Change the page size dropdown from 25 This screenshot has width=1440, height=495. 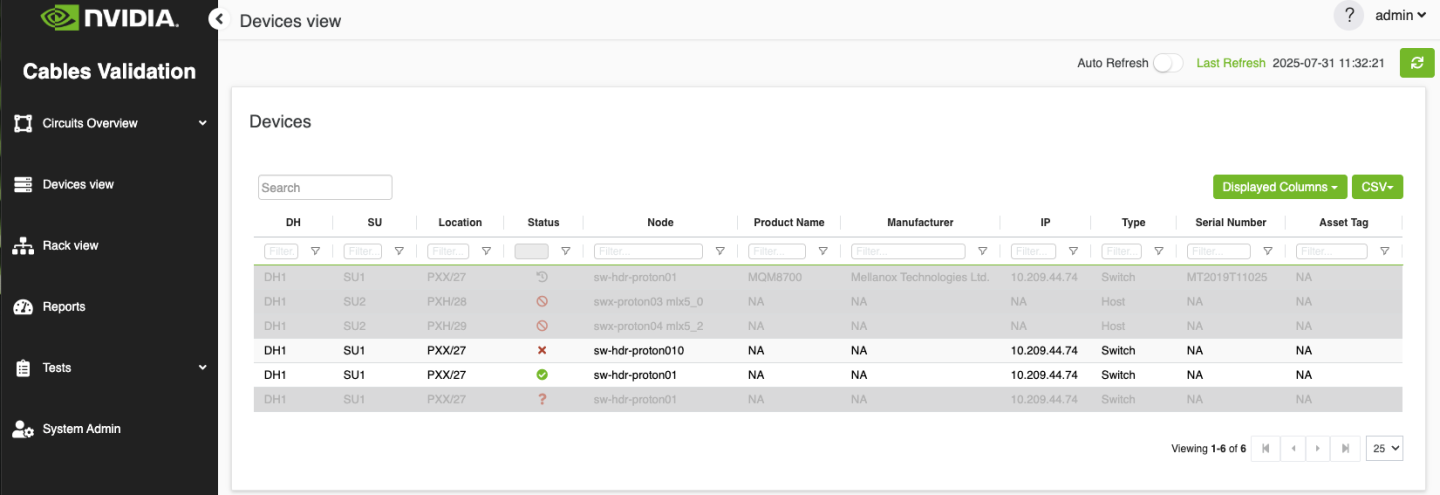1384,449
